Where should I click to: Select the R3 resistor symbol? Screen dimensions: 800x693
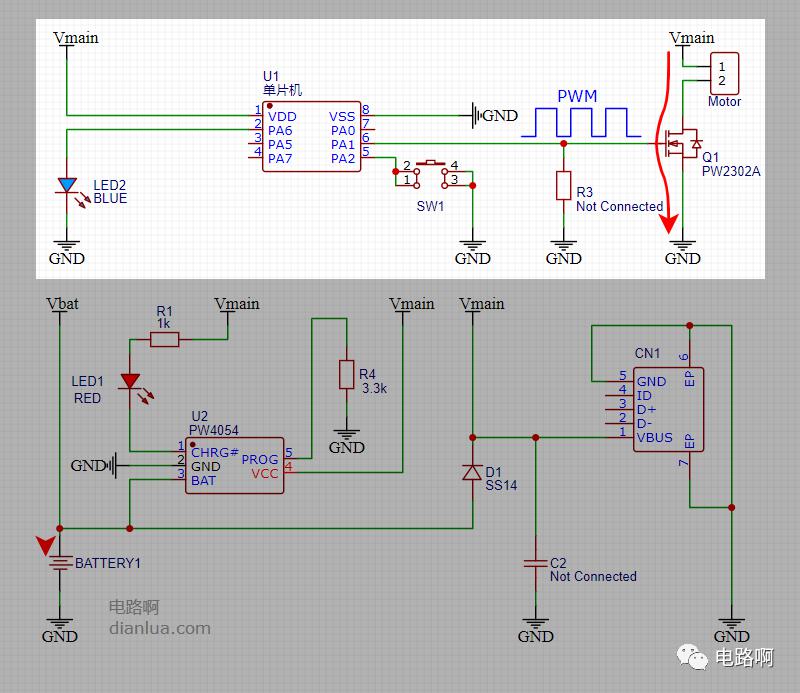(563, 186)
